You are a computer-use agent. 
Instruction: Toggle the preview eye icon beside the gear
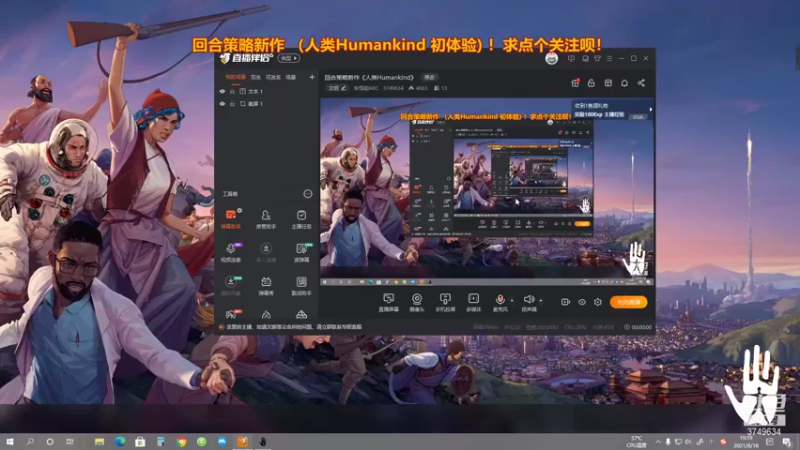(x=582, y=302)
